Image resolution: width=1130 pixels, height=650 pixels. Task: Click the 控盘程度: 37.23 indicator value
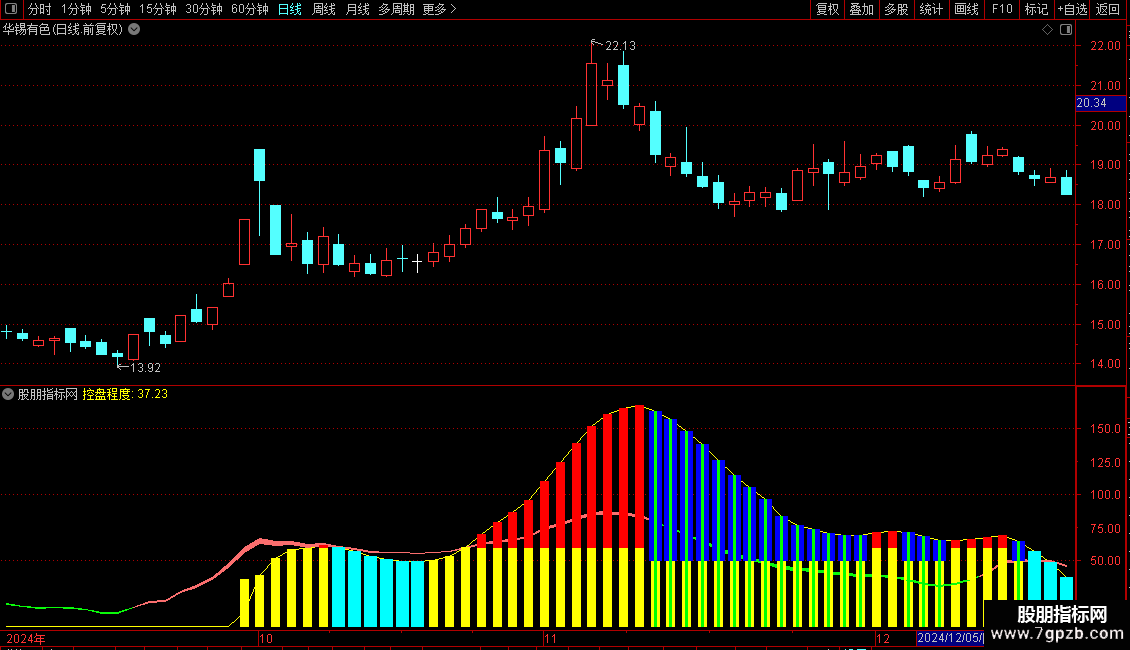coord(125,394)
